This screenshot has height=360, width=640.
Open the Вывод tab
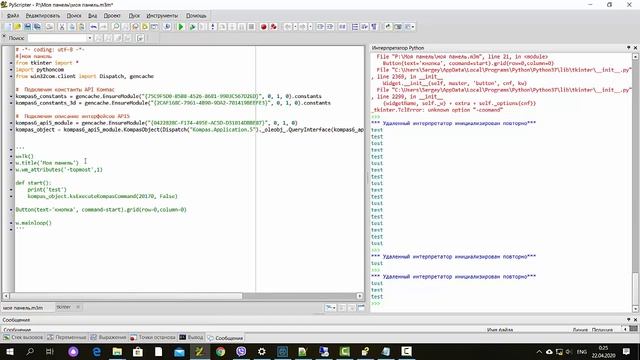point(191,338)
